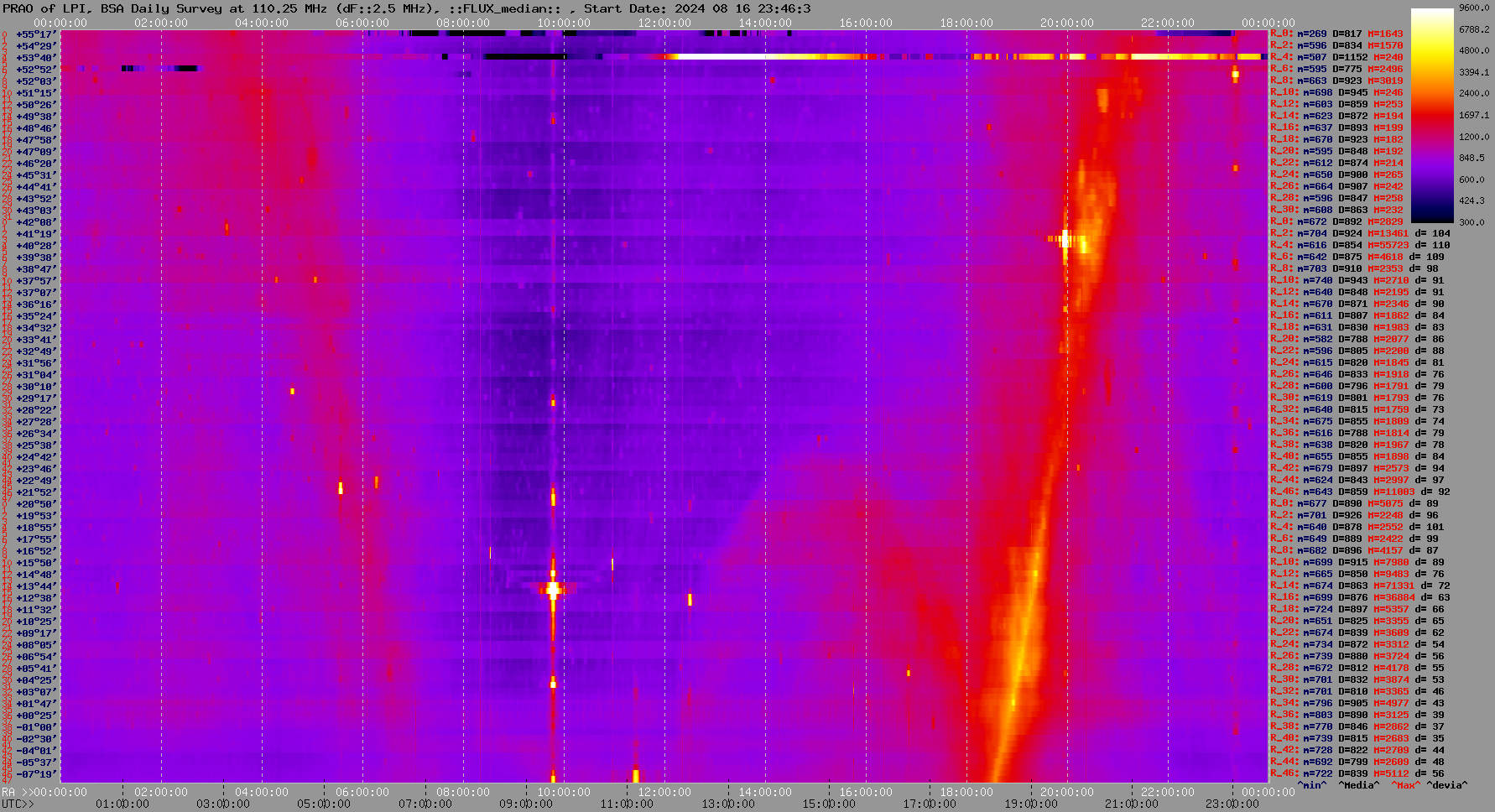This screenshot has height=812, width=1495.
Task: Select the declination label +08°05'
Action: point(36,645)
